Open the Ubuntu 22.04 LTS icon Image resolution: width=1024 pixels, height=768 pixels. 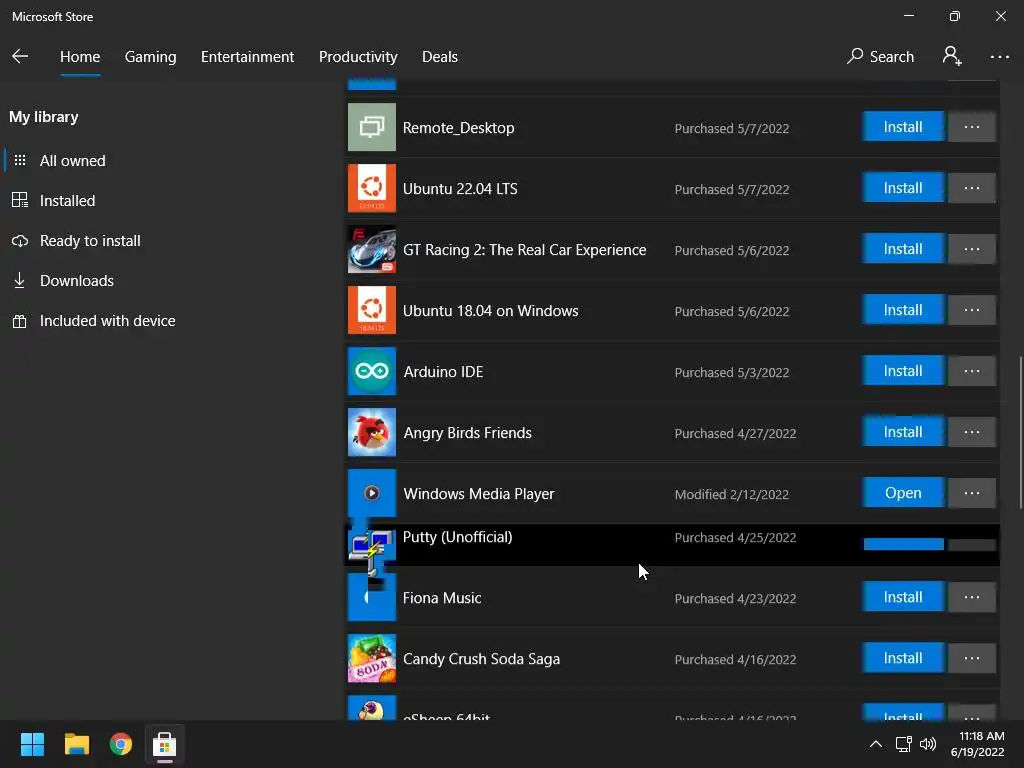pos(372,188)
